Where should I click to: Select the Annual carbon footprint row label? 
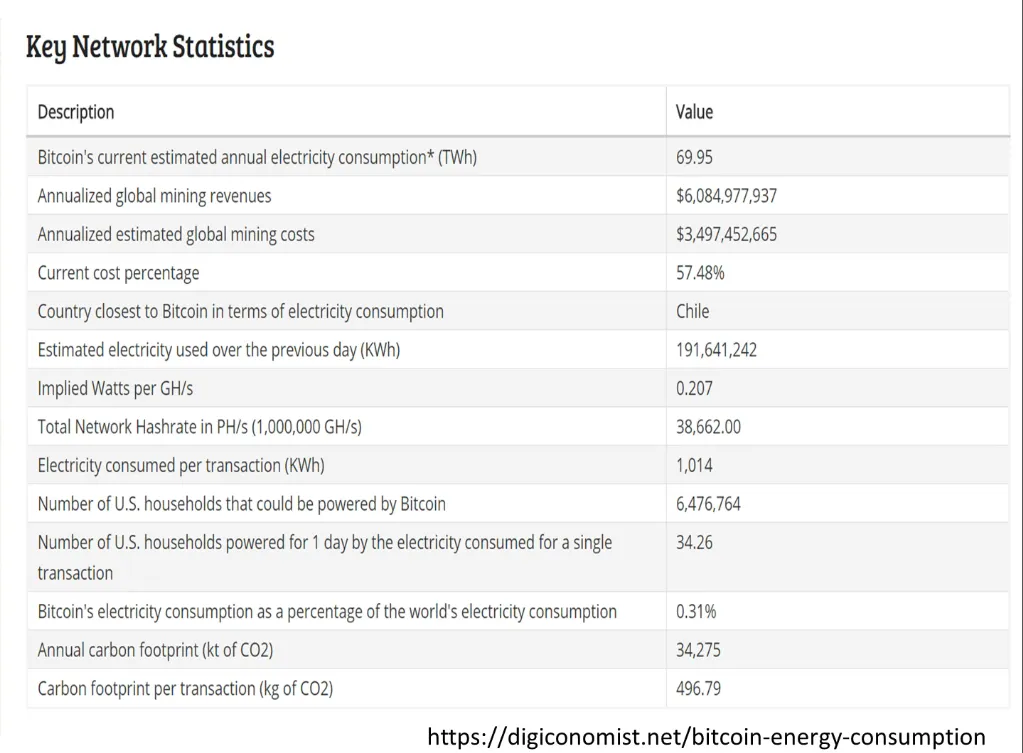pos(155,650)
